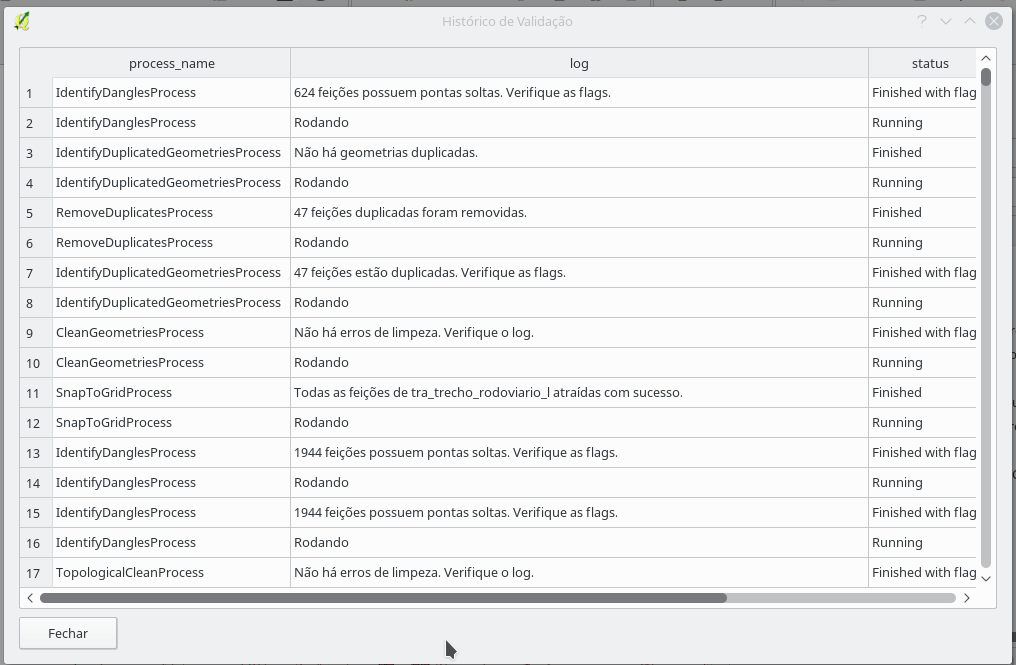The image size is (1016, 665).
Task: Select row 17 'Finished with flag' status cell
Action: coord(923,573)
